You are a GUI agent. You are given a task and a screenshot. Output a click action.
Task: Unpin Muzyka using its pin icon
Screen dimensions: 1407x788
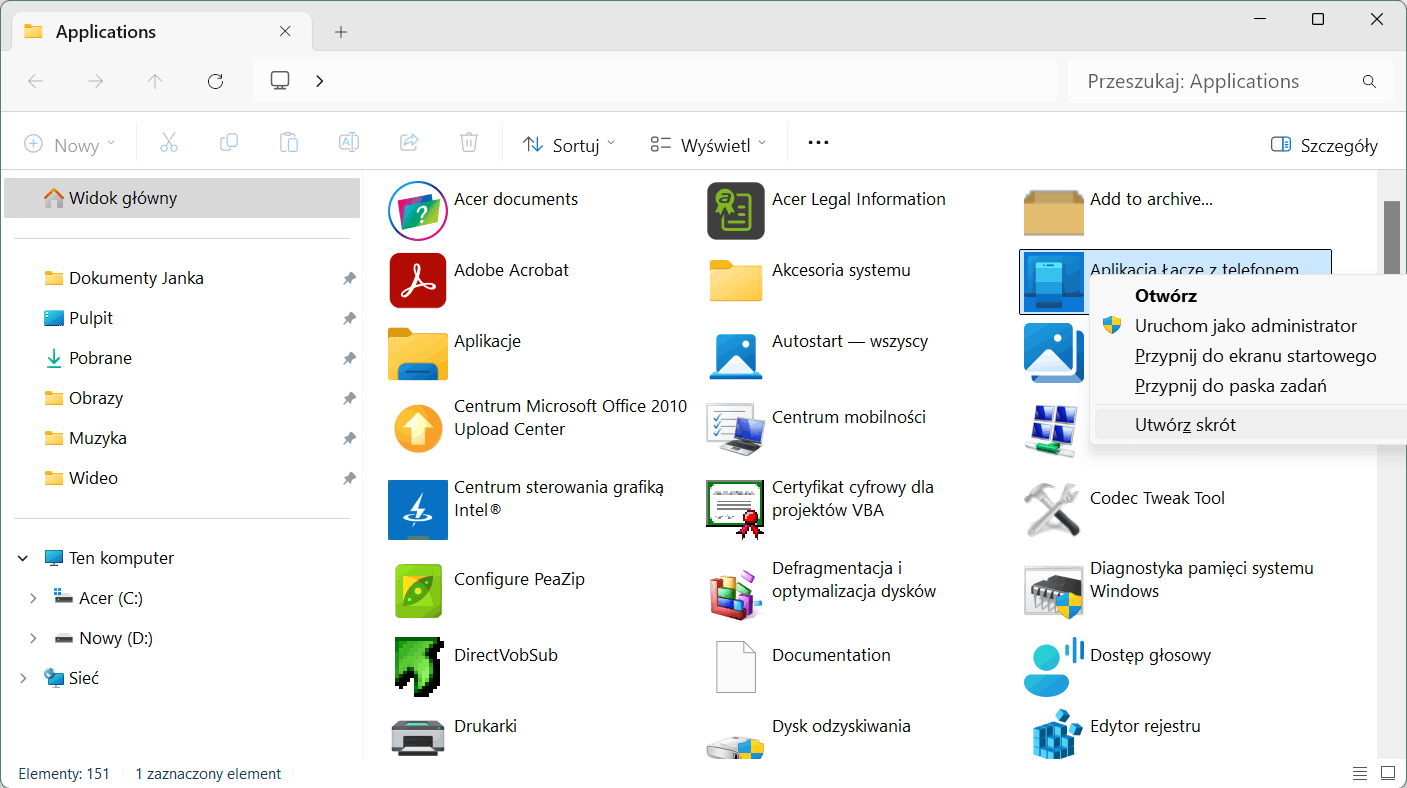[x=349, y=438]
